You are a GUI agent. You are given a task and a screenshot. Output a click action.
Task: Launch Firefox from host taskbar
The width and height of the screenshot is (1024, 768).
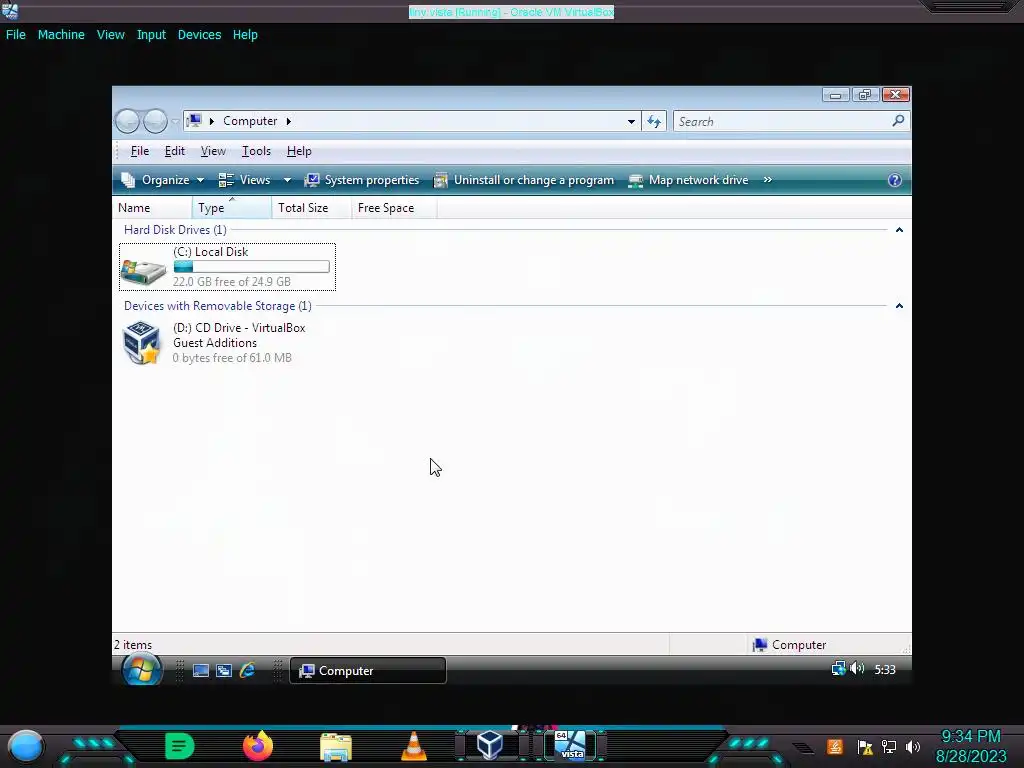pos(258,746)
